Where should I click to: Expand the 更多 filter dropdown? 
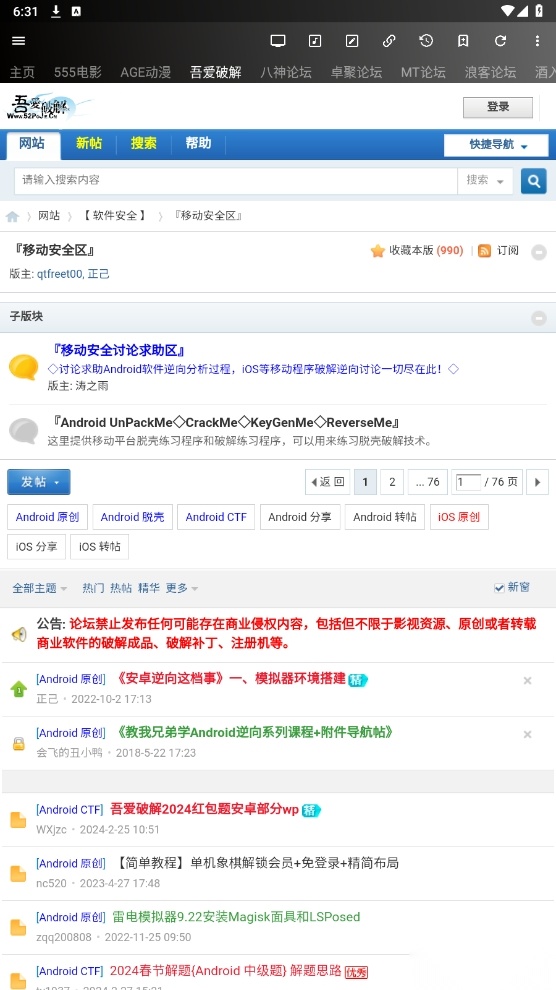[182, 588]
